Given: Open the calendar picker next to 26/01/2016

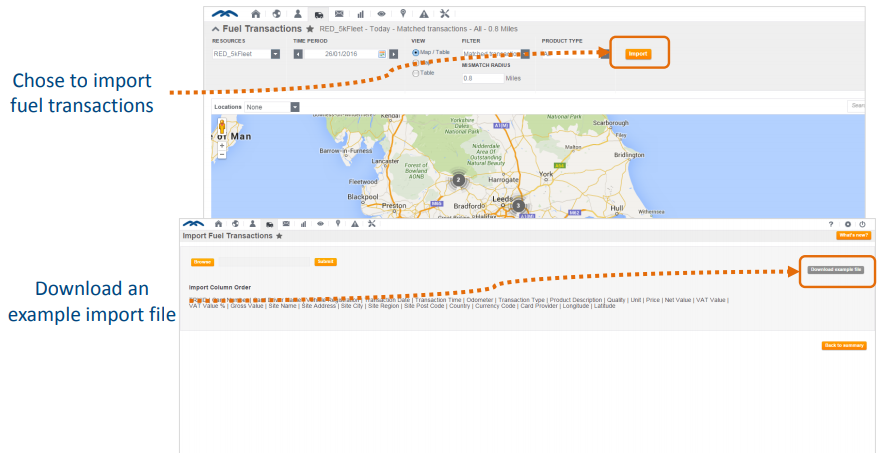Looking at the screenshot, I should (x=382, y=54).
